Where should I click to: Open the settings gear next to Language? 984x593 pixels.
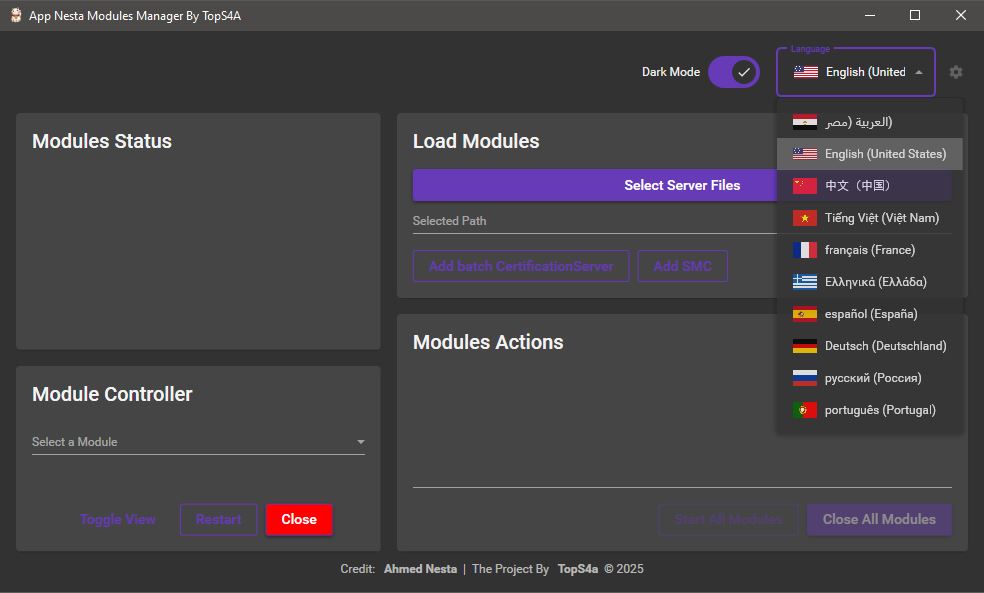955,71
